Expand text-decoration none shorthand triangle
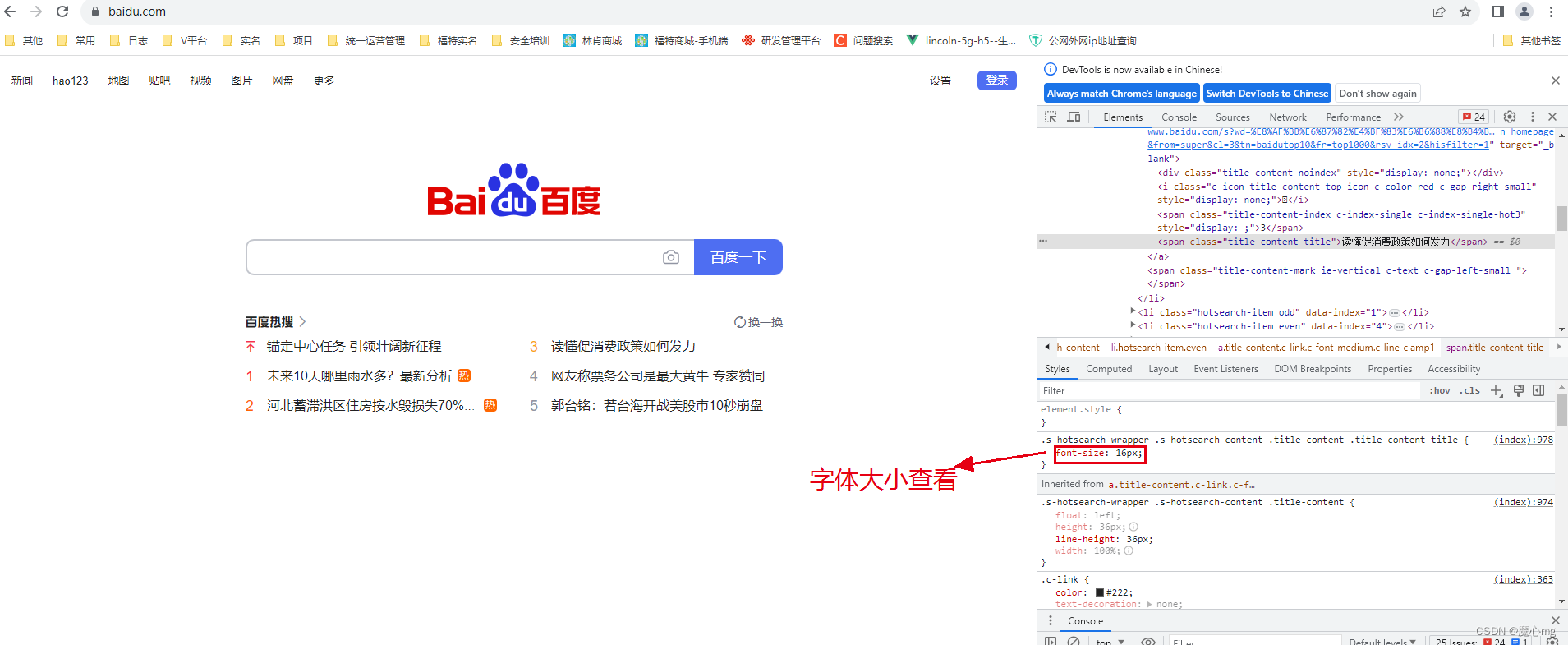The image size is (1568, 645). (x=1150, y=604)
